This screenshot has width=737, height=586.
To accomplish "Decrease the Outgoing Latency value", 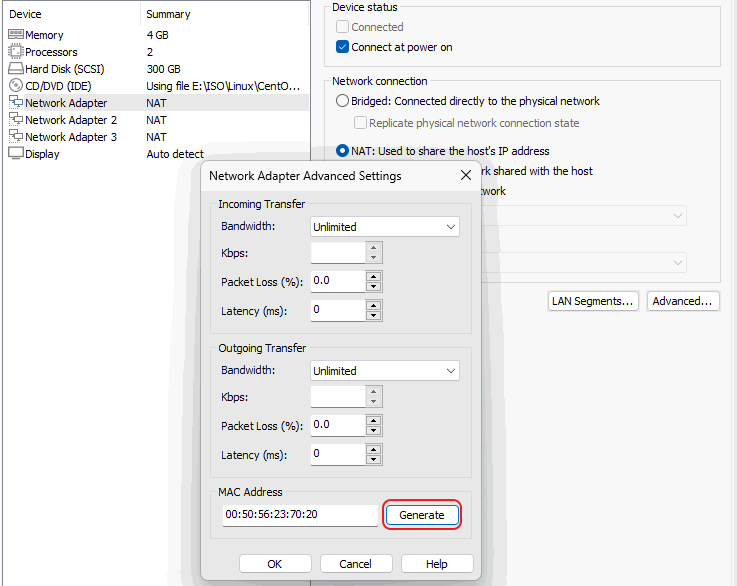I will 374,460.
